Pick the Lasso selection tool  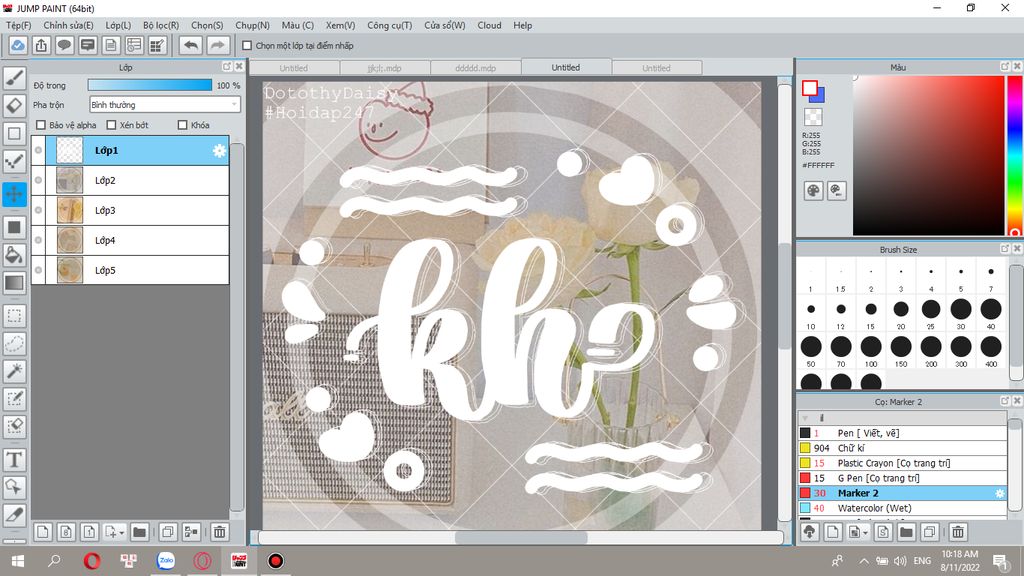click(x=15, y=343)
